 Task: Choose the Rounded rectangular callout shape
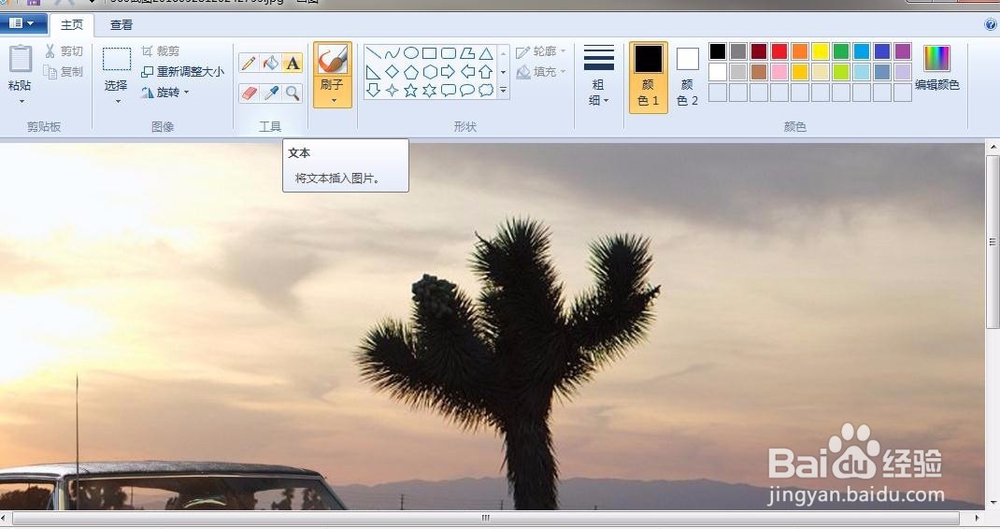click(x=448, y=90)
